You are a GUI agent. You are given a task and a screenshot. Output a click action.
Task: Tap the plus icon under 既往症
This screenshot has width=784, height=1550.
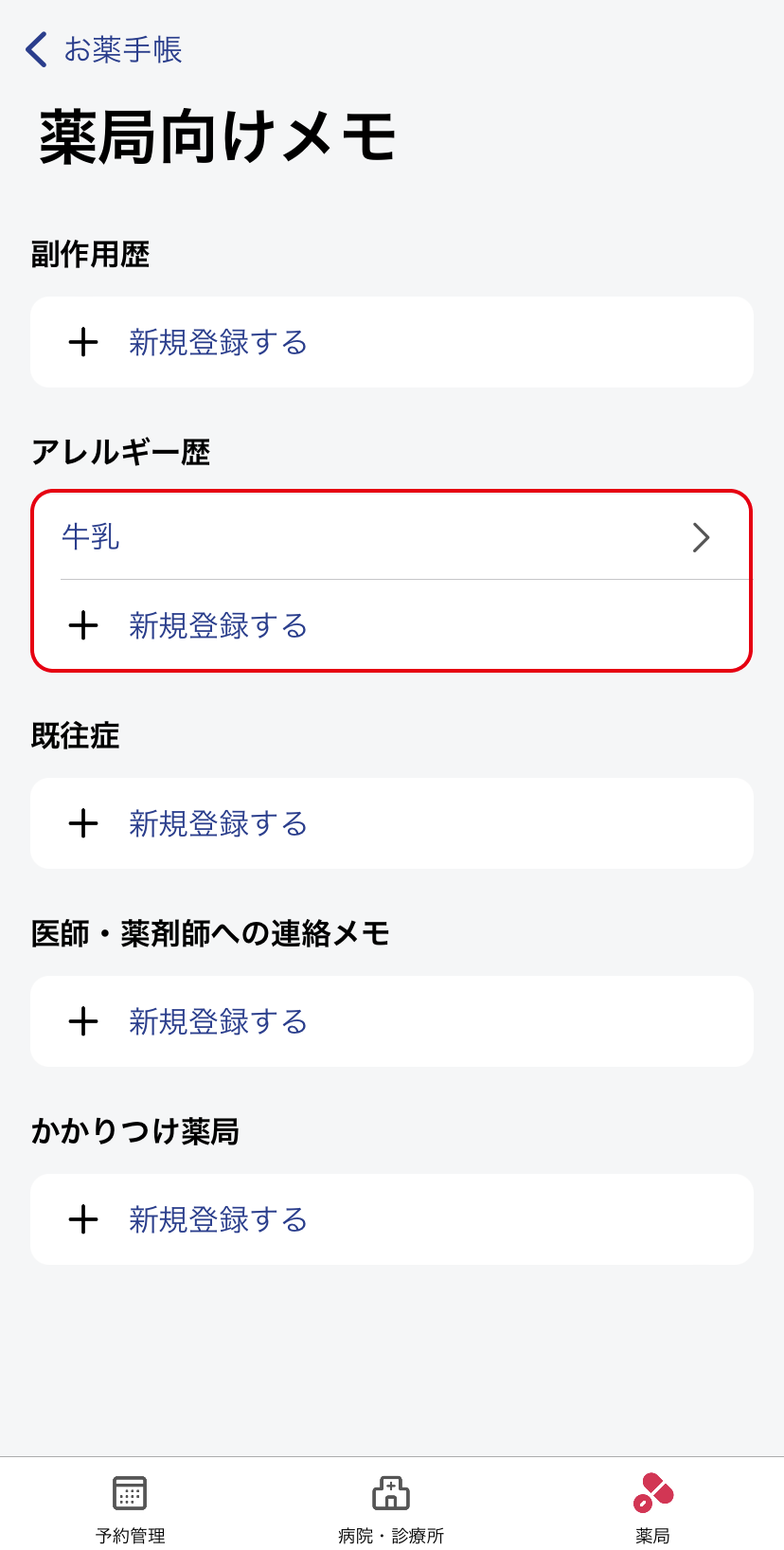click(x=83, y=823)
